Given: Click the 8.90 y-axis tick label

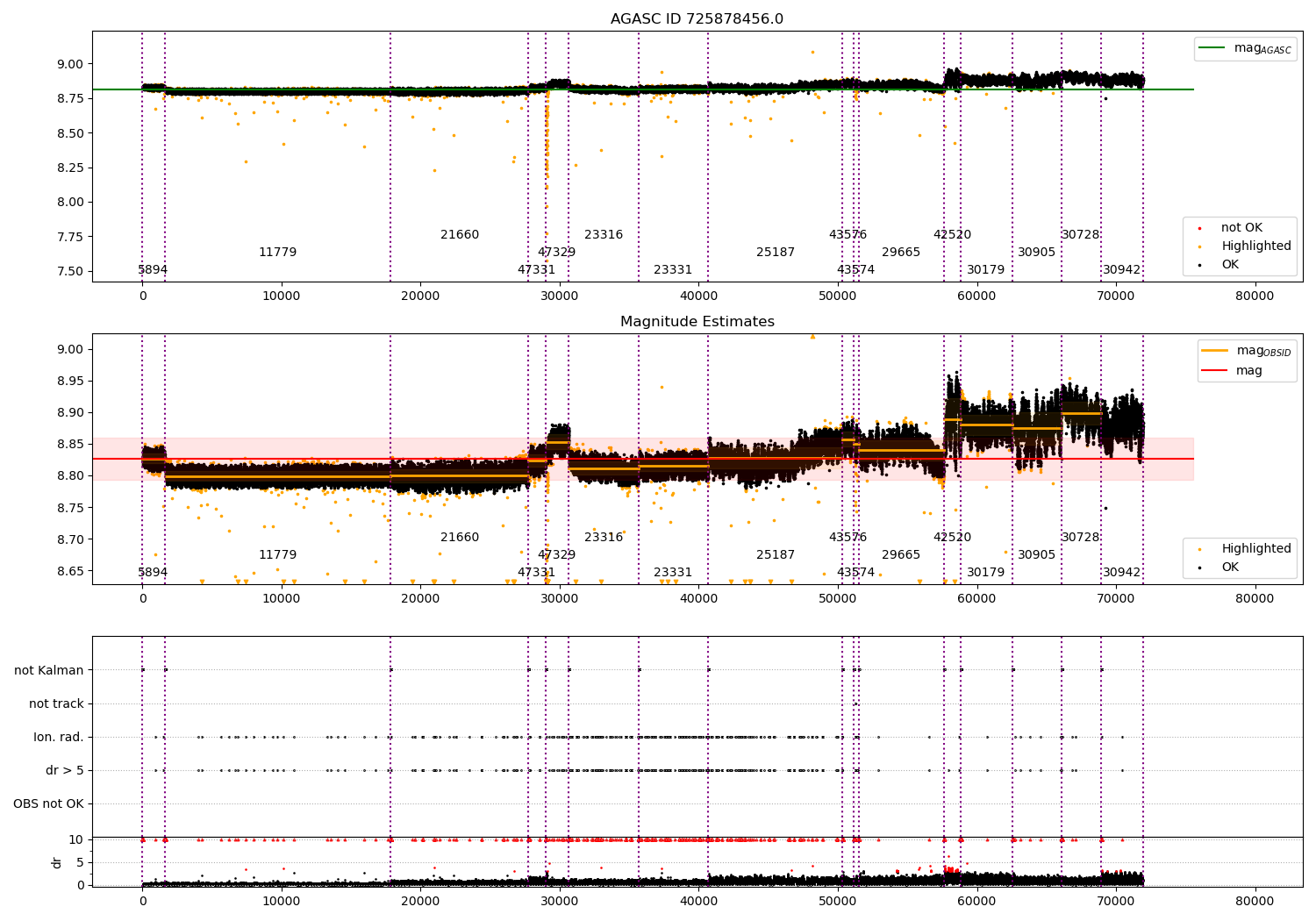Looking at the screenshot, I should click(x=70, y=413).
